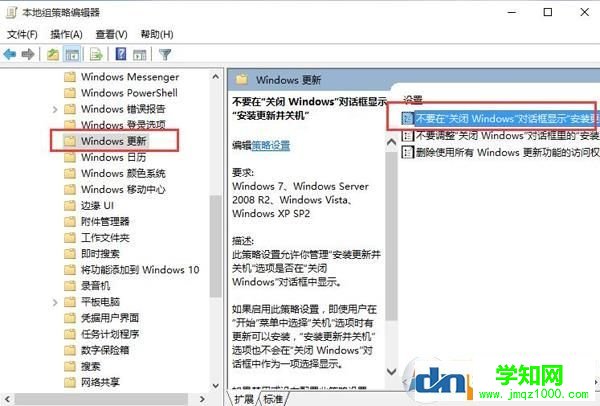Click the filter funnel toolbar icon
The width and height of the screenshot is (600, 406).
point(165,55)
